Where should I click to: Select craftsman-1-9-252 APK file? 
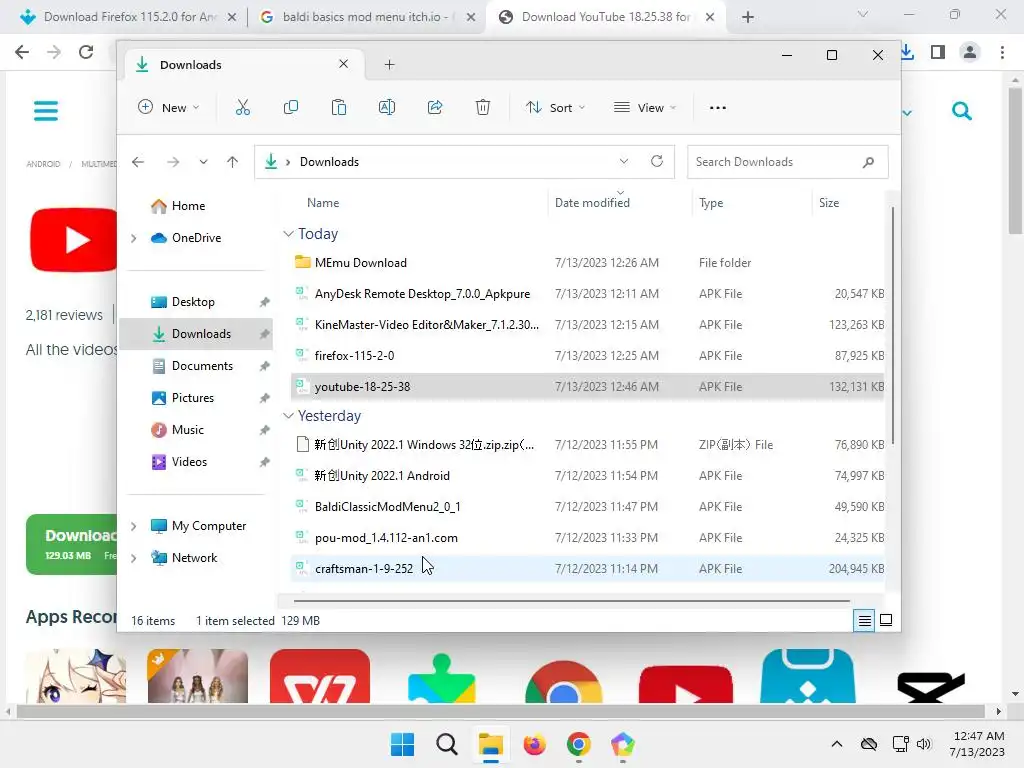(x=588, y=569)
